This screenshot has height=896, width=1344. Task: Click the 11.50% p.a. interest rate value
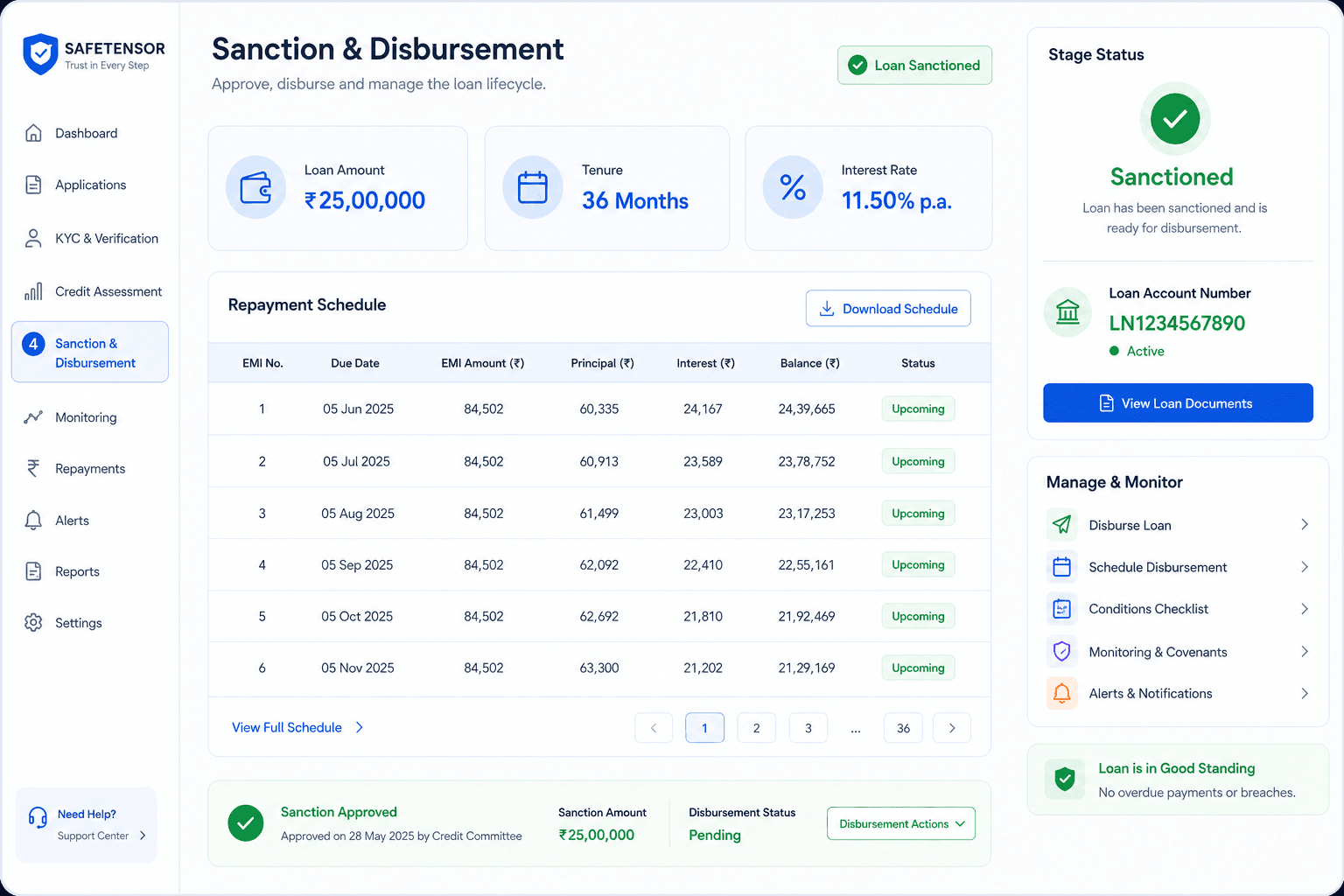tap(896, 201)
